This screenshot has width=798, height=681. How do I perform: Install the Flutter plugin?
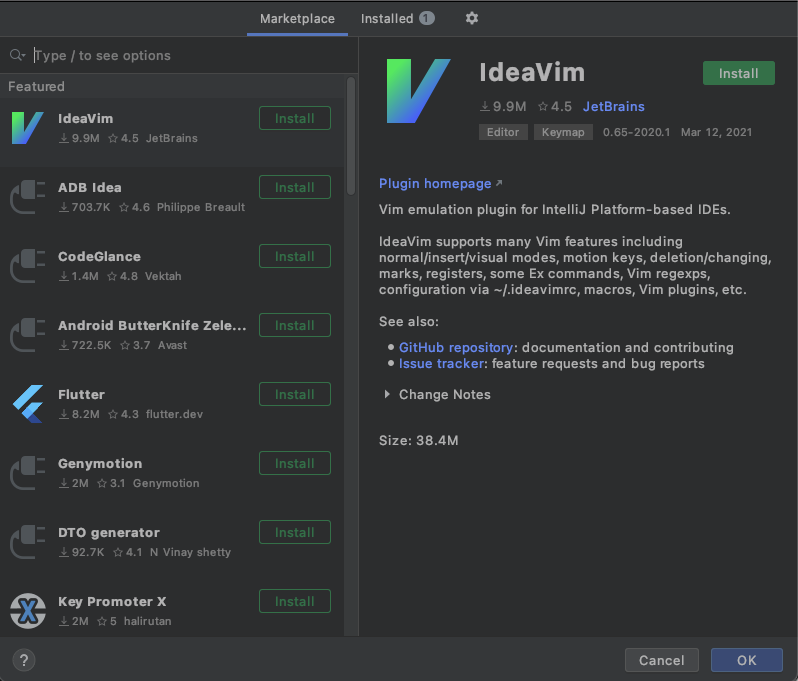click(x=295, y=394)
